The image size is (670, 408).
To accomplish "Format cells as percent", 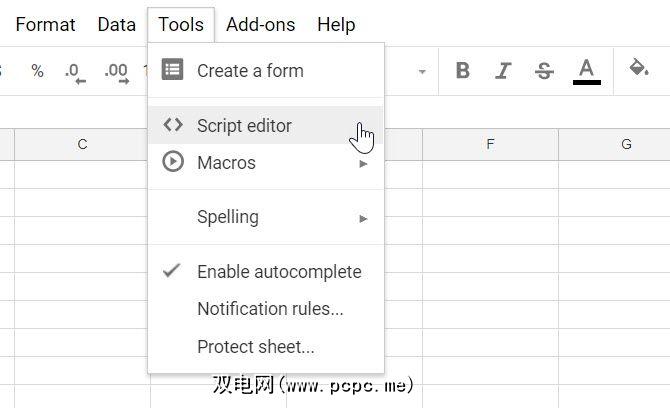I will coord(37,71).
